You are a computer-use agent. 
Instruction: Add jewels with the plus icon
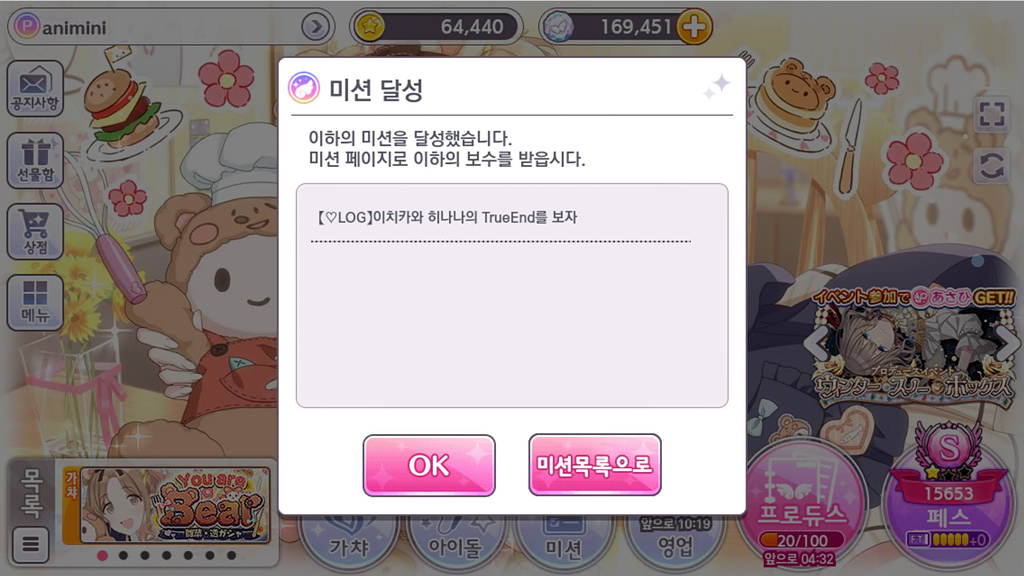pos(694,27)
